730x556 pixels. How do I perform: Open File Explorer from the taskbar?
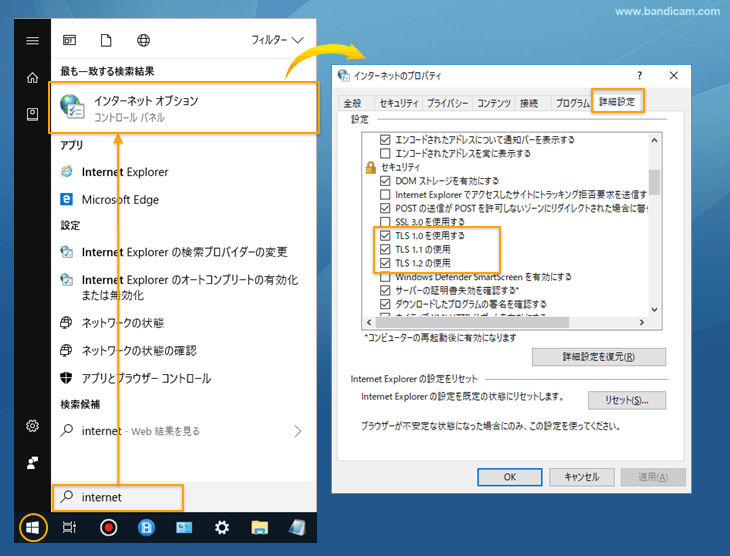[260, 527]
